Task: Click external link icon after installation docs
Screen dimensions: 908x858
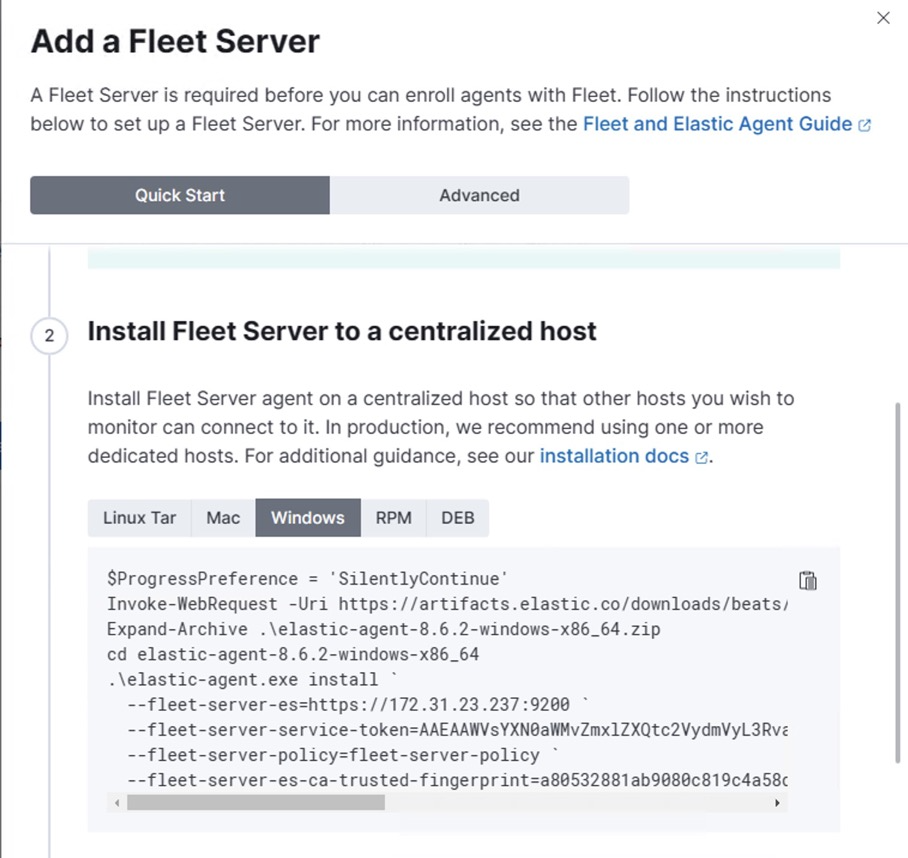Action: point(702,457)
